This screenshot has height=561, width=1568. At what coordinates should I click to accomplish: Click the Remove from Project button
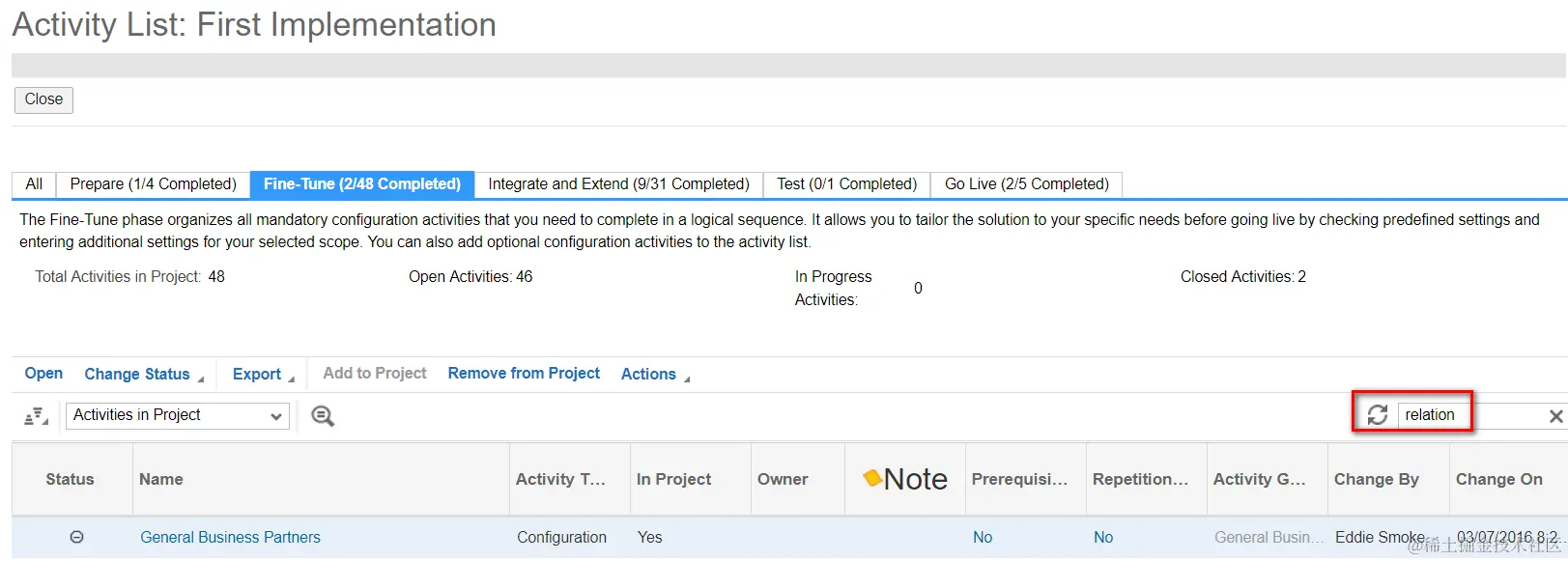(x=524, y=374)
